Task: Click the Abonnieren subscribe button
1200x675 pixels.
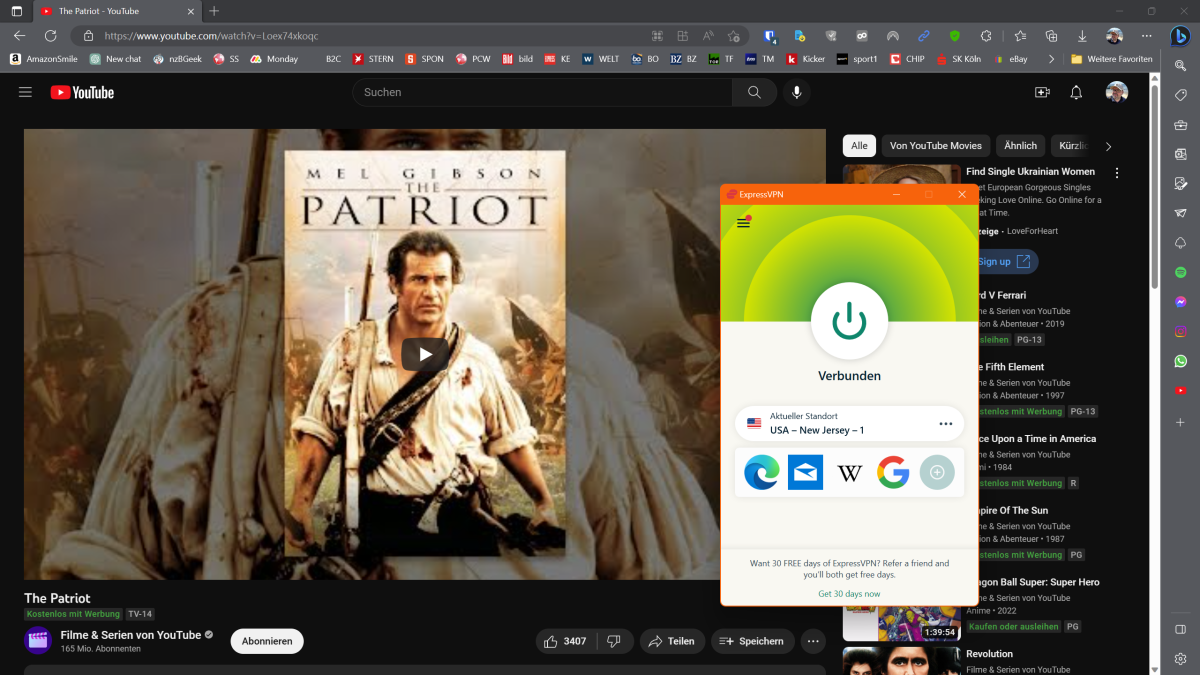Action: tap(267, 641)
